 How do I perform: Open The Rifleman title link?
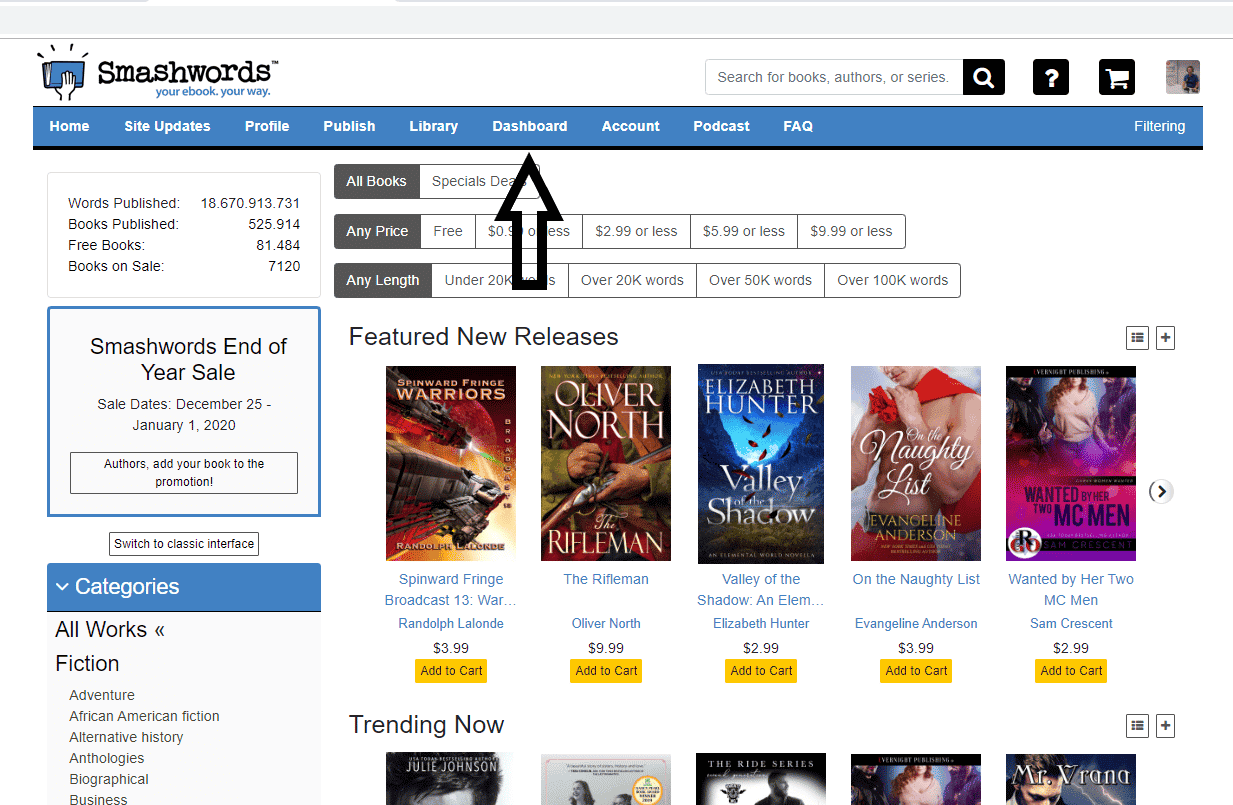pyautogui.click(x=606, y=579)
